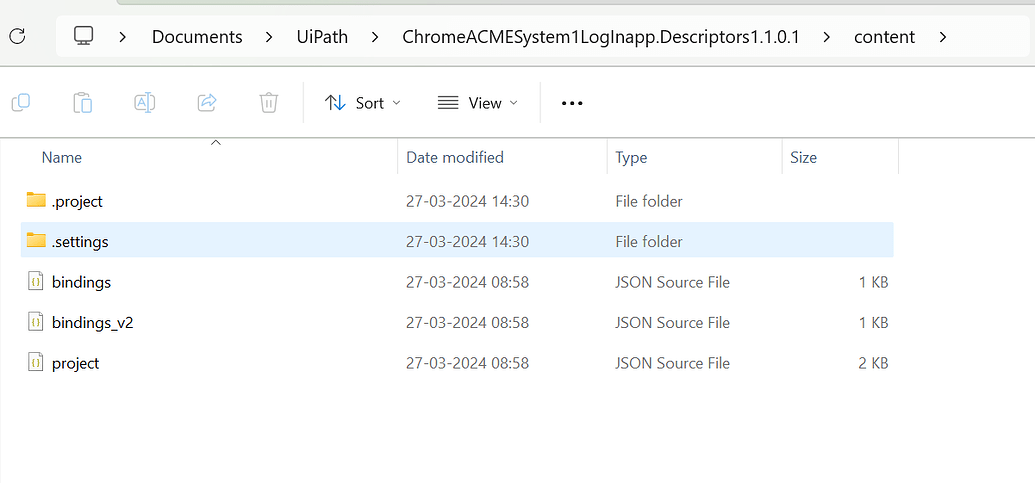Click the Share icon in toolbar

[207, 102]
